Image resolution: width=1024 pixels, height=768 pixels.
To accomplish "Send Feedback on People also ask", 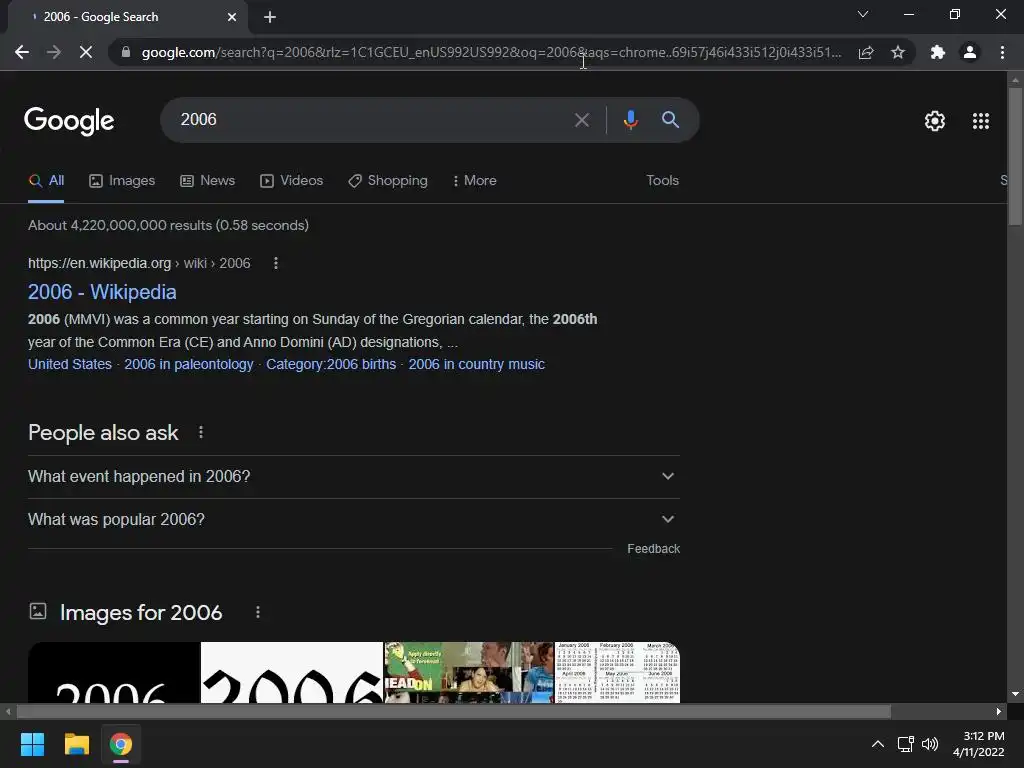I will [653, 549].
